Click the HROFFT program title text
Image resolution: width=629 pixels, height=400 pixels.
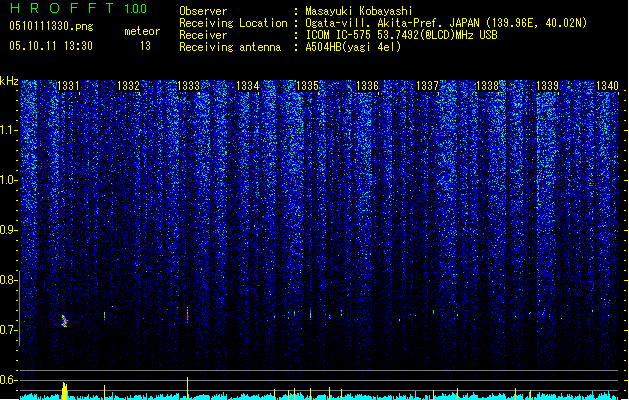point(61,8)
